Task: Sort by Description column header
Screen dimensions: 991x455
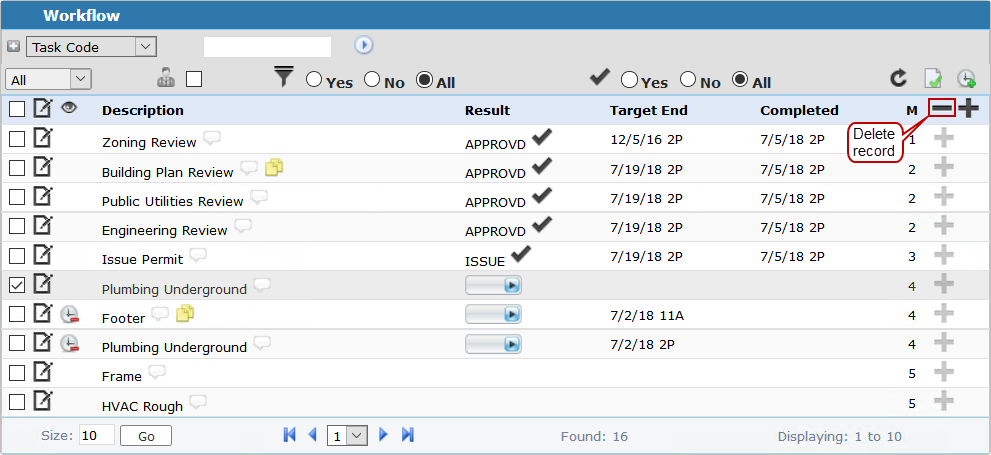Action: (x=142, y=110)
